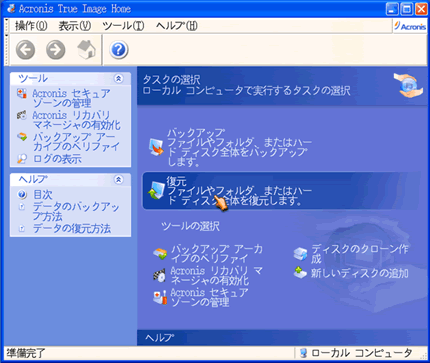The height and width of the screenshot is (363, 430).
Task: Open 目次 help link
Action: pos(43,194)
